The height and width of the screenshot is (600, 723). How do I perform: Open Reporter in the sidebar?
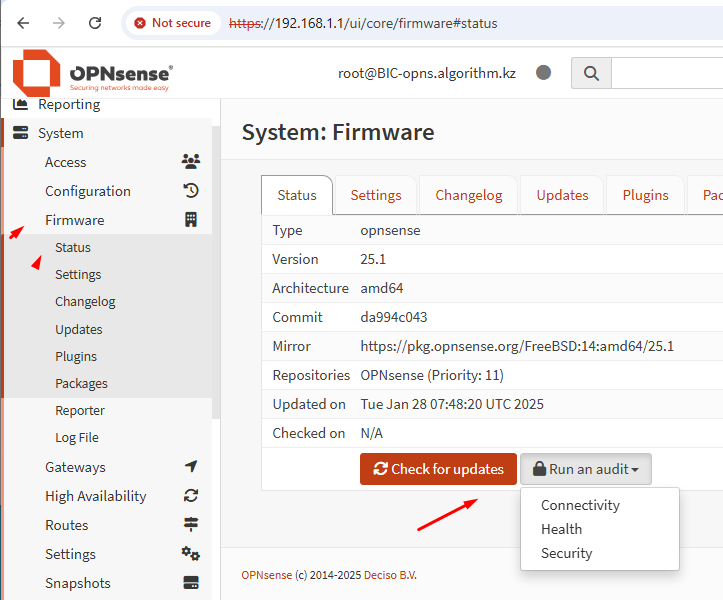pyautogui.click(x=80, y=410)
